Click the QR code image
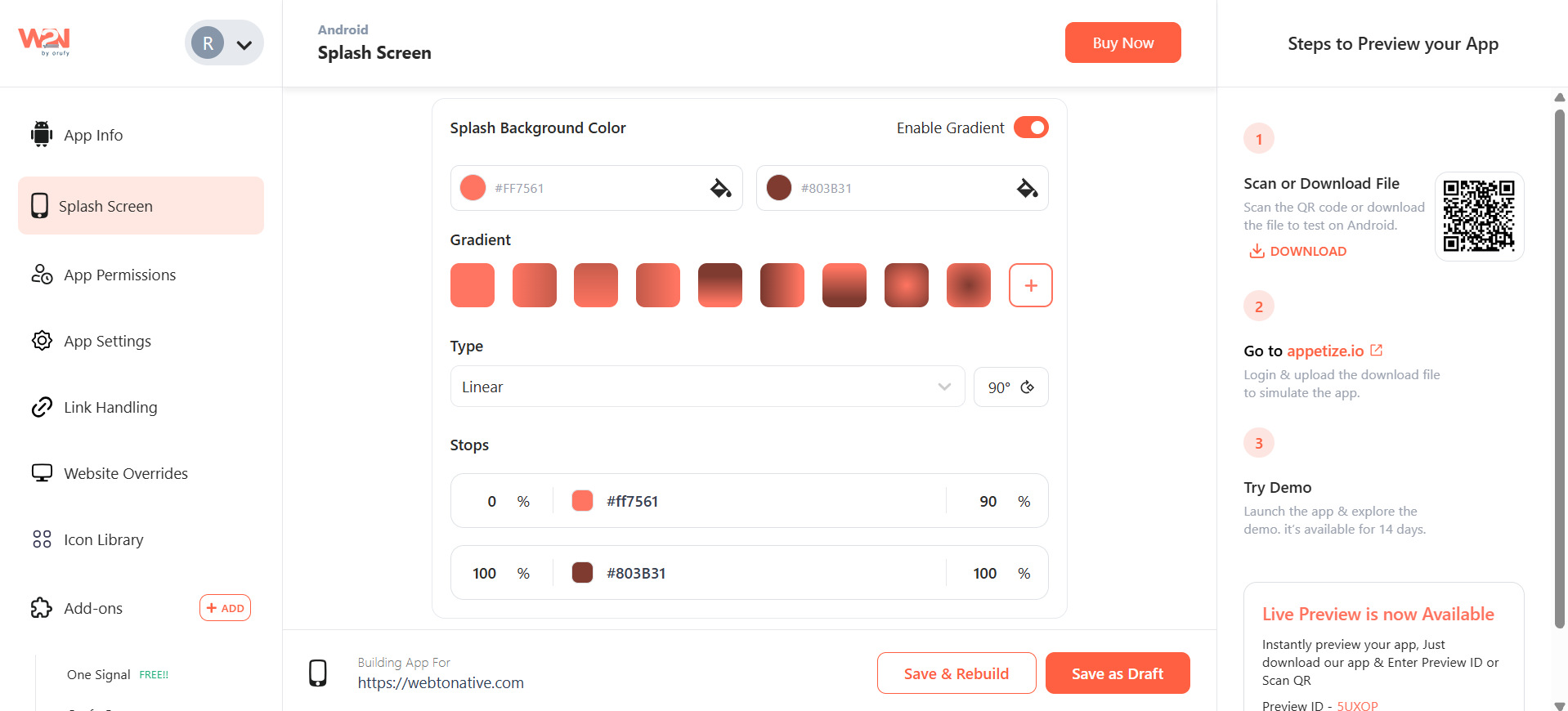The width and height of the screenshot is (1568, 711). click(x=1478, y=217)
